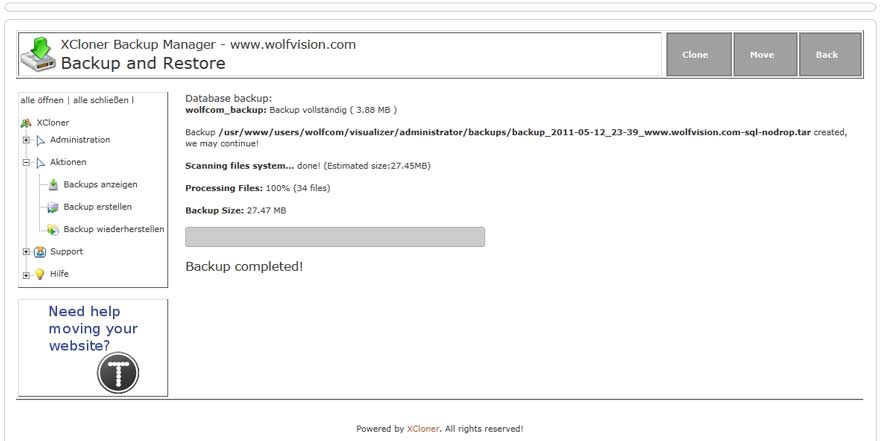Screen dimensions: 880x441
Task: Click 'alle schließen' link
Action: coord(101,100)
